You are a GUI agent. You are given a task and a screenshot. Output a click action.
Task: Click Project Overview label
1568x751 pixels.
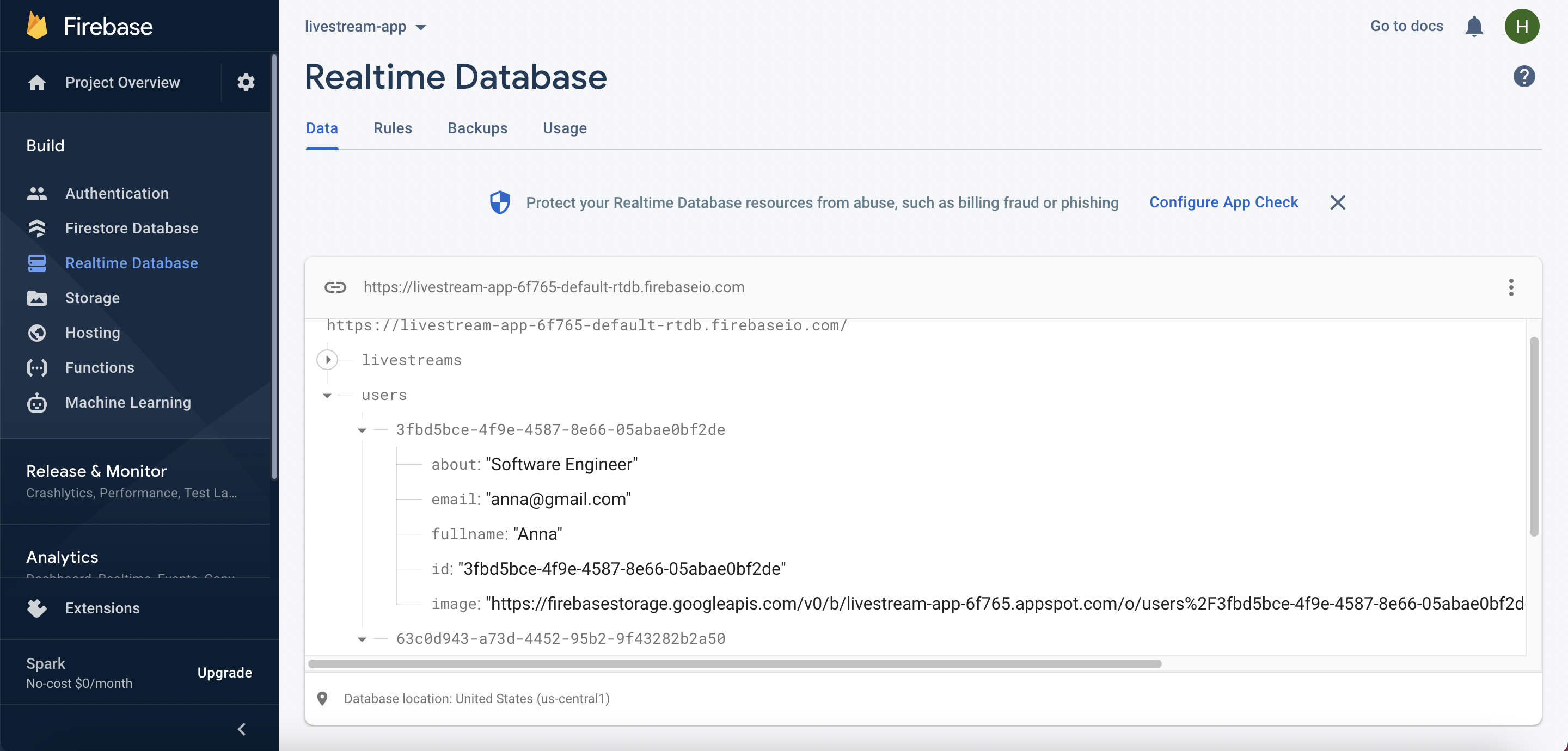(x=122, y=82)
